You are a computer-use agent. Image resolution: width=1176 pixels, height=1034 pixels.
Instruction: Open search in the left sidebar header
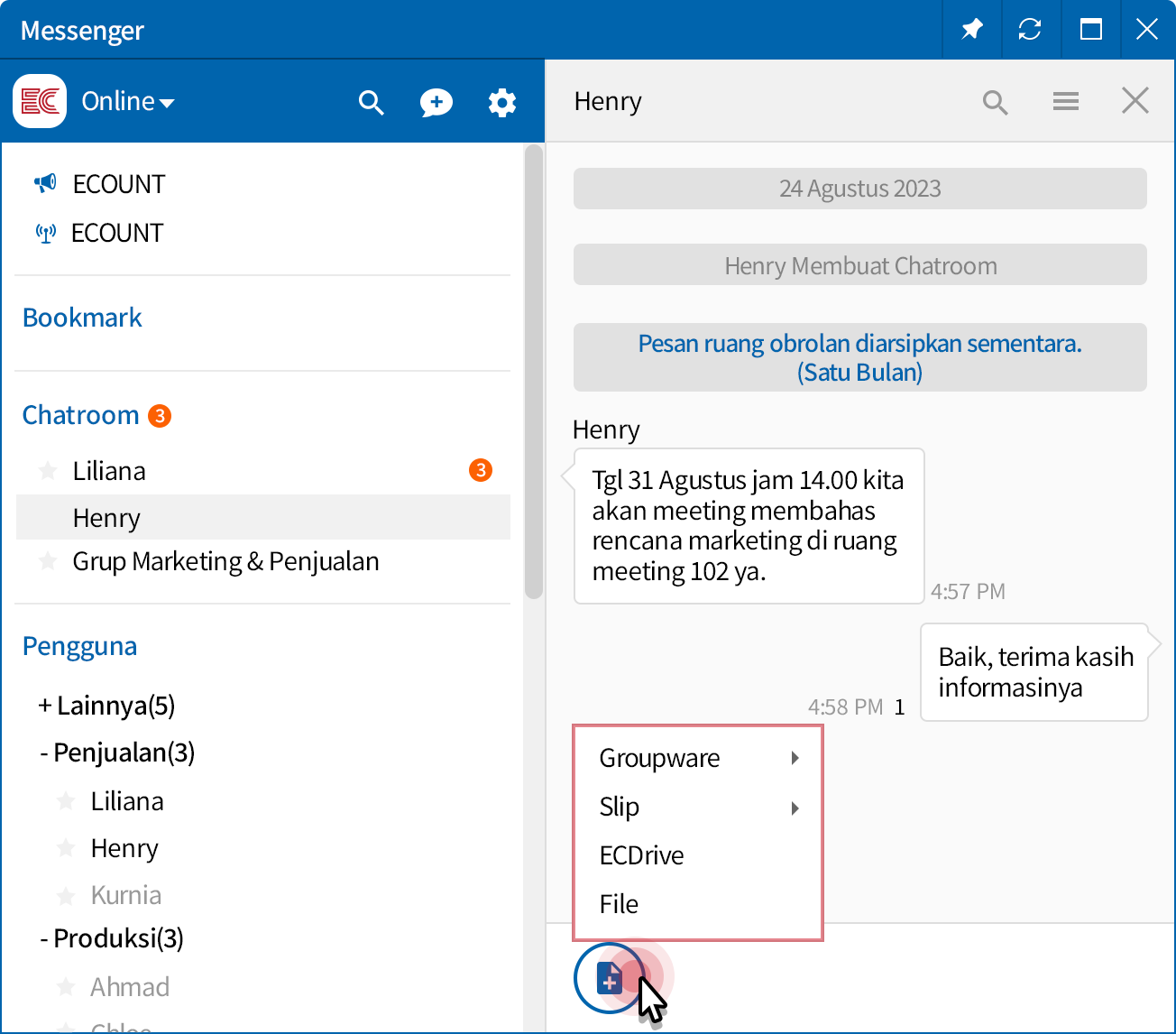[x=371, y=103]
